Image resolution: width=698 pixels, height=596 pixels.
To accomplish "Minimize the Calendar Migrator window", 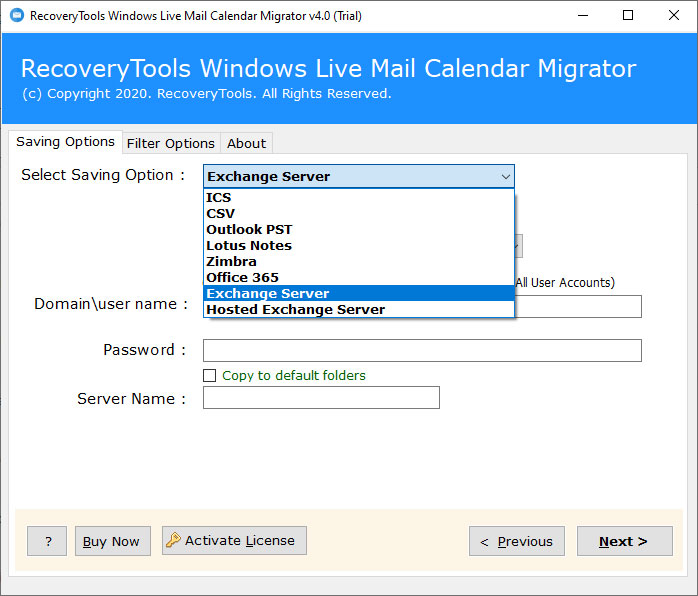I will [583, 16].
